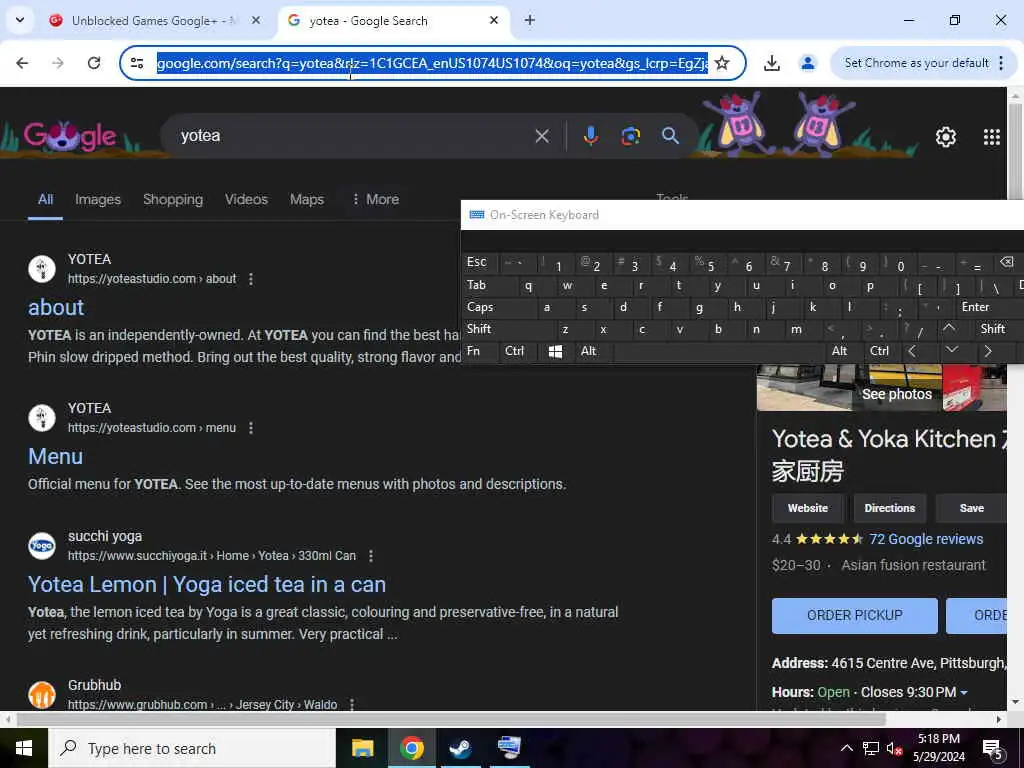Click the magnifier search icon
The height and width of the screenshot is (768, 1024).
tap(670, 136)
